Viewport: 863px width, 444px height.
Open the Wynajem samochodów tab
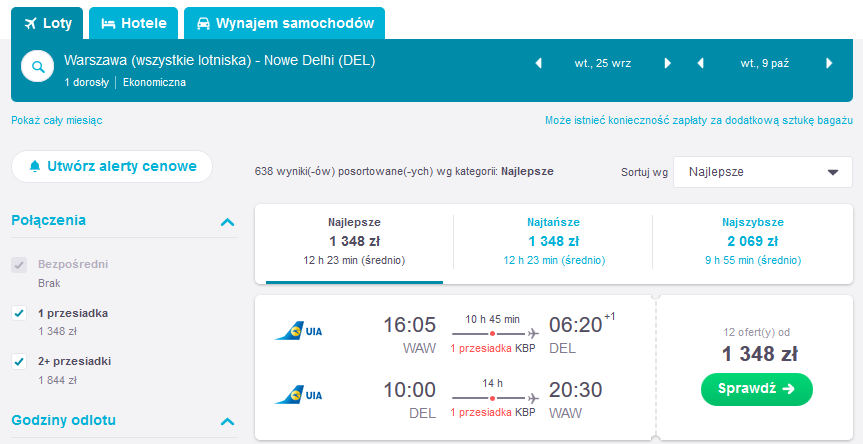(x=285, y=23)
